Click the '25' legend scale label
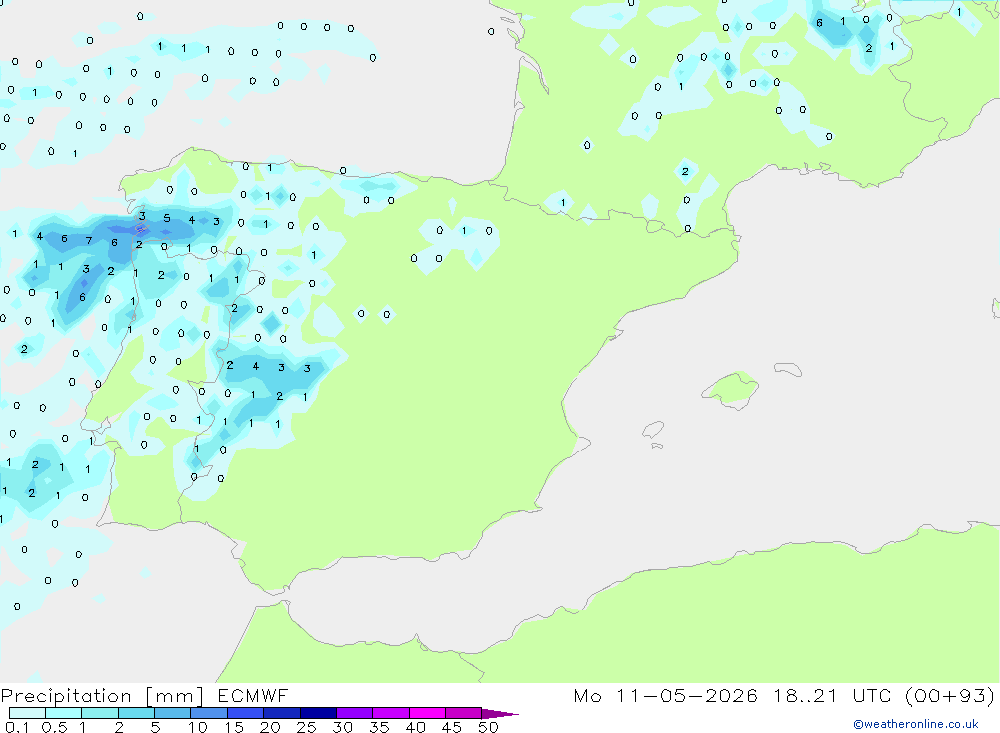 (x=306, y=727)
